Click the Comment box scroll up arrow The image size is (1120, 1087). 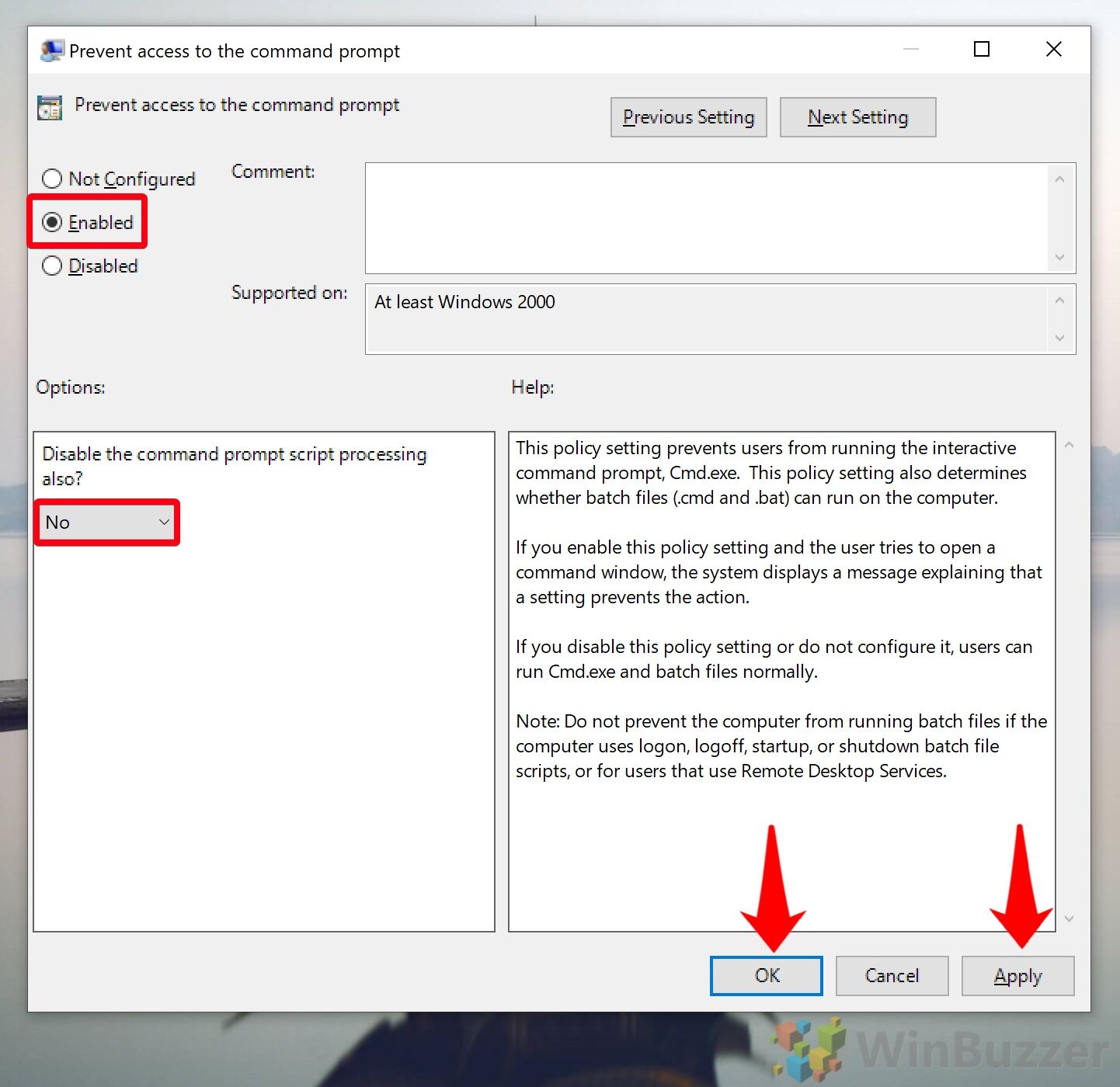(1060, 179)
